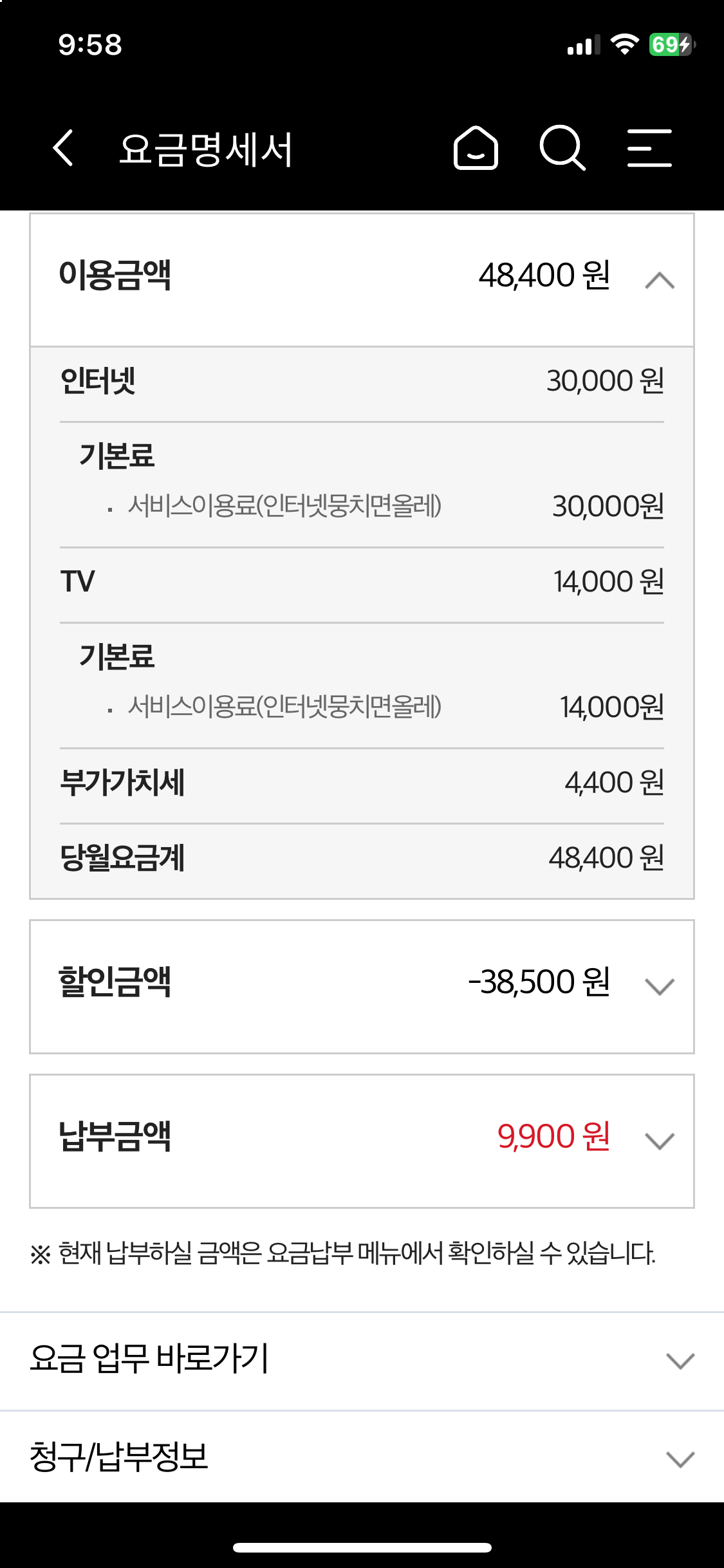Expand 청구/납부정보 chevron
The image size is (724, 1568).
(680, 1459)
